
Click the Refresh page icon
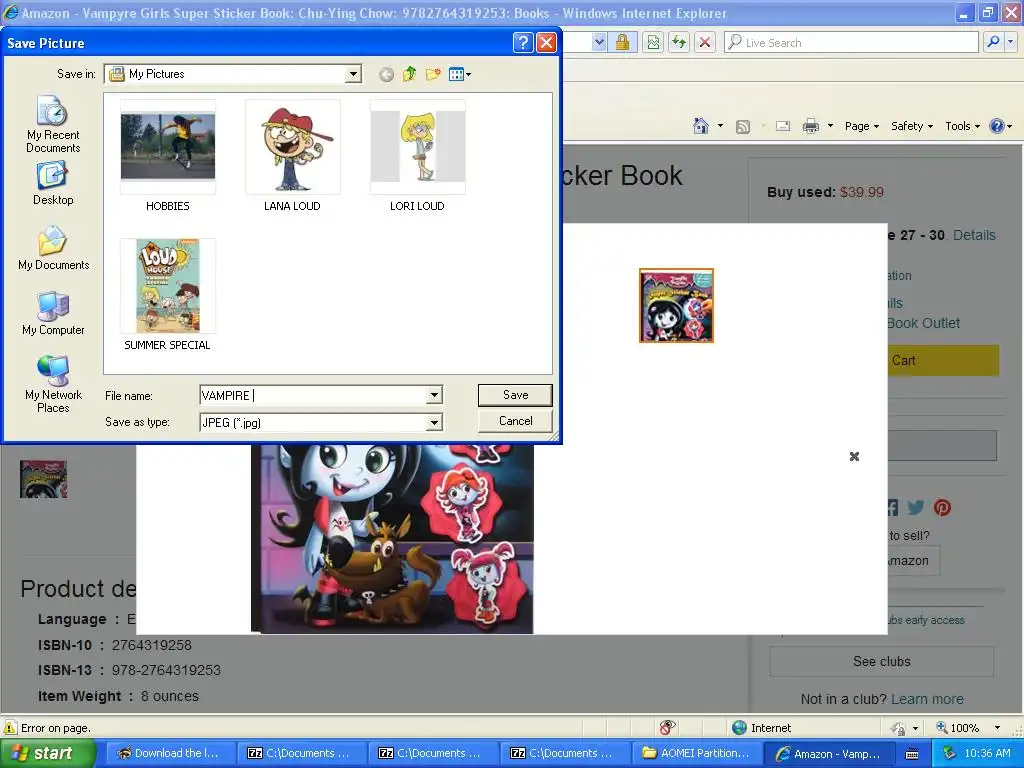(x=679, y=42)
